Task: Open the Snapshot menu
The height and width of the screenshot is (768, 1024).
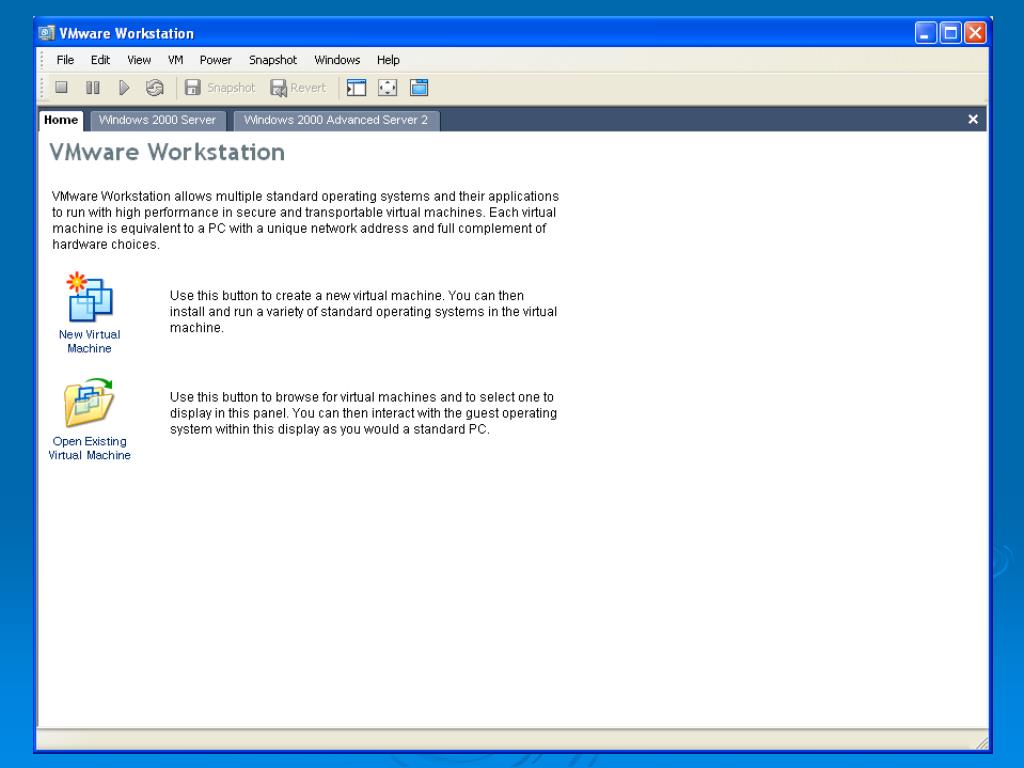Action: point(273,60)
